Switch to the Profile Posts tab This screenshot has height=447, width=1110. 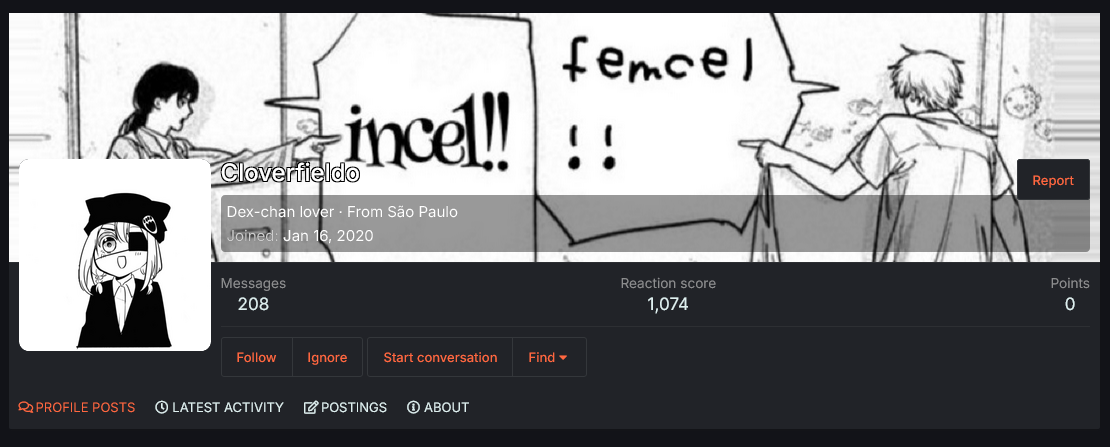click(76, 407)
